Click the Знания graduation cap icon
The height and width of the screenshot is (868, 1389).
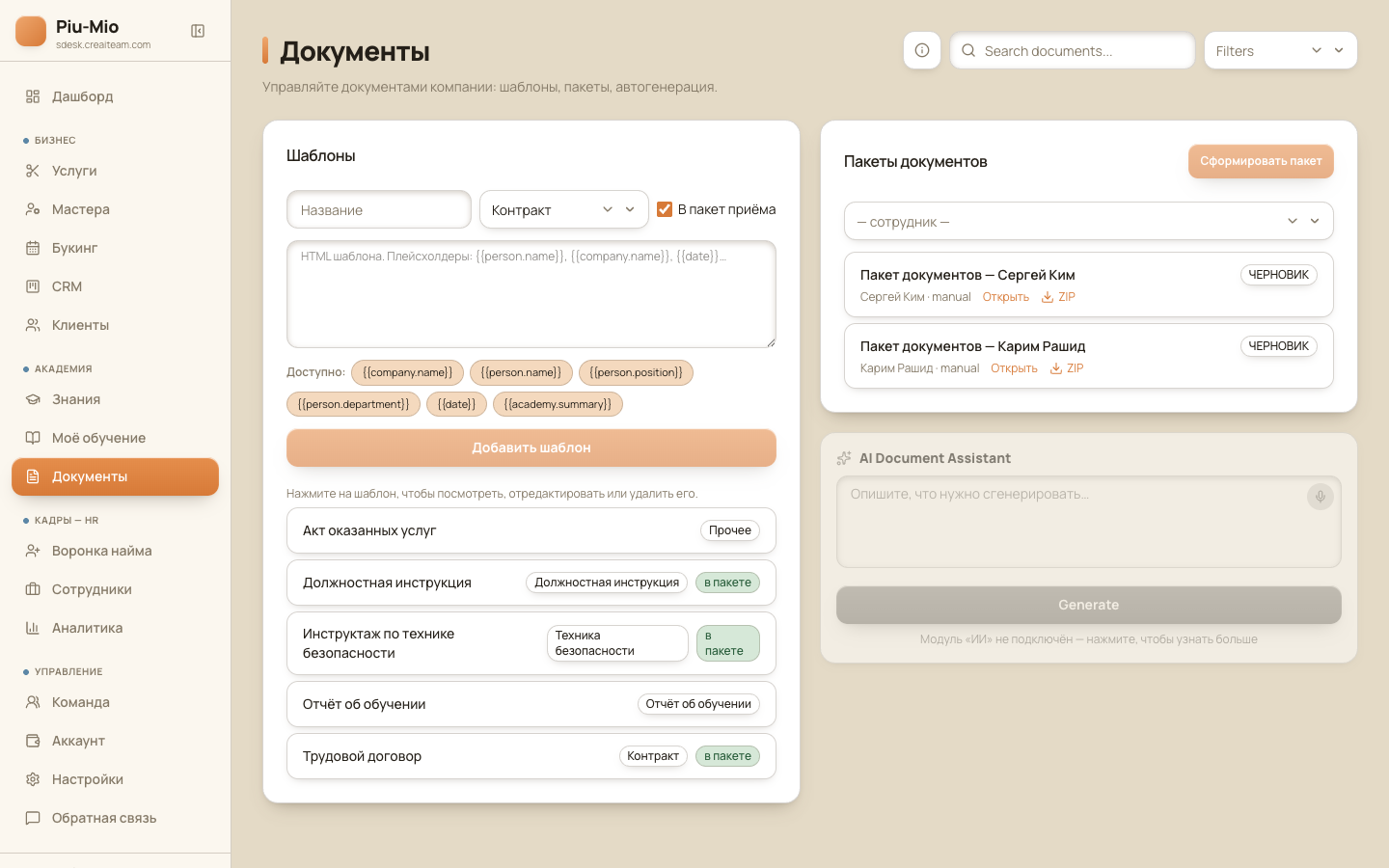[x=33, y=399]
